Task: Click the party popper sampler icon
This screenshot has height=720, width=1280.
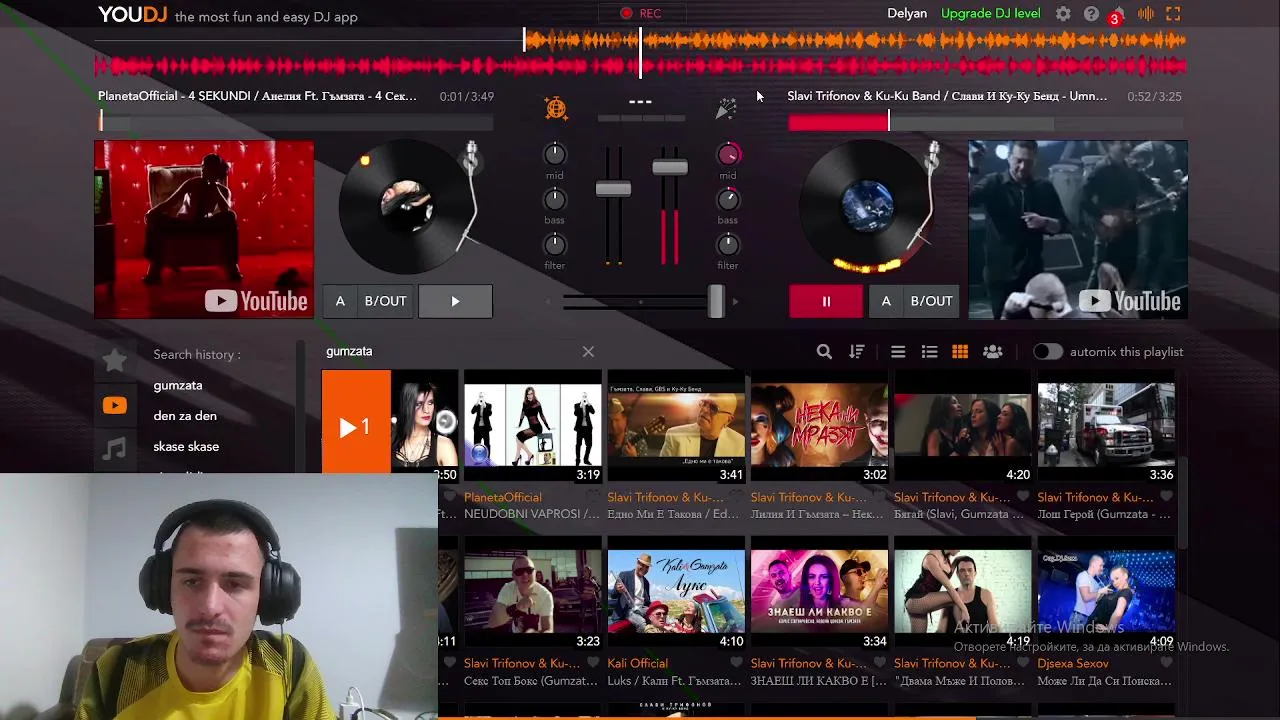Action: pos(726,108)
